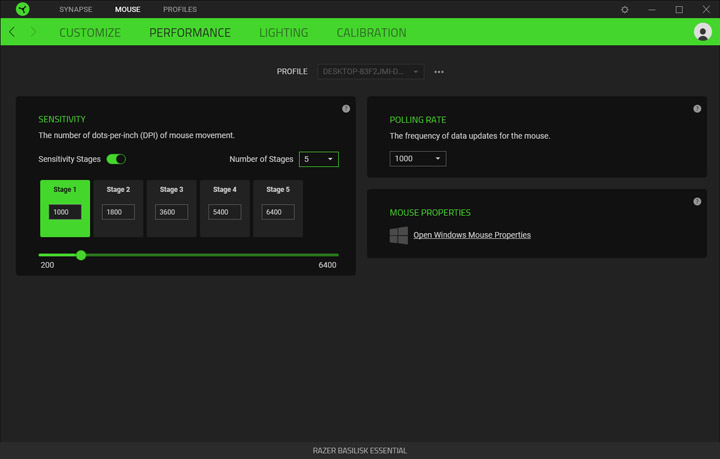Click the Polling Rate heading text
This screenshot has height=459, width=720.
pyautogui.click(x=418, y=120)
